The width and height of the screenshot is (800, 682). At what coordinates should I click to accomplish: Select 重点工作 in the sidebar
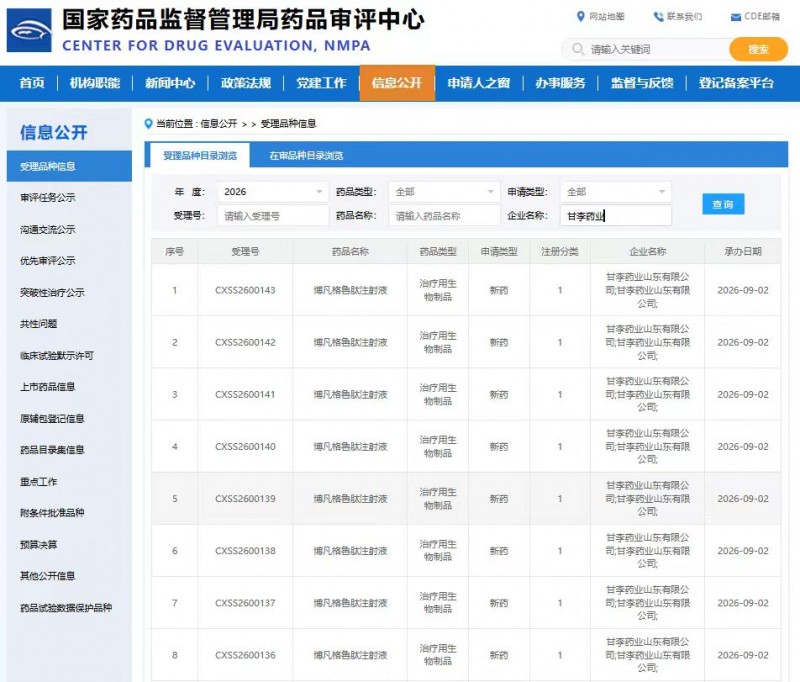(39, 482)
